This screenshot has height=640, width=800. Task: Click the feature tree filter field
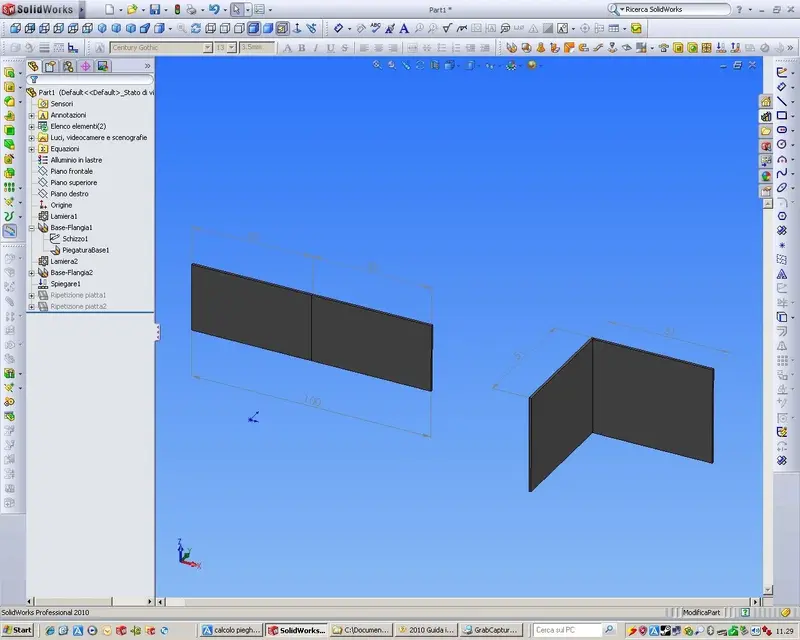point(90,79)
